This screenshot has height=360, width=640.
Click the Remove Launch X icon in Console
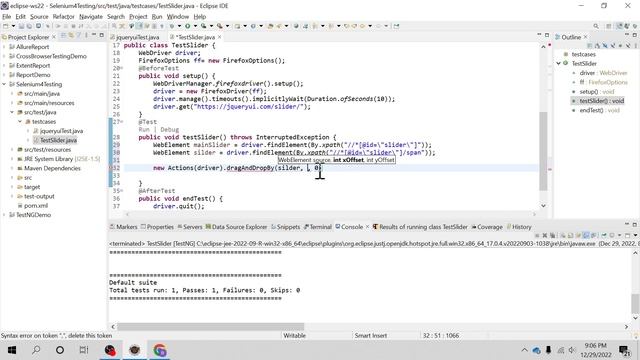pyautogui.click(x=544, y=236)
